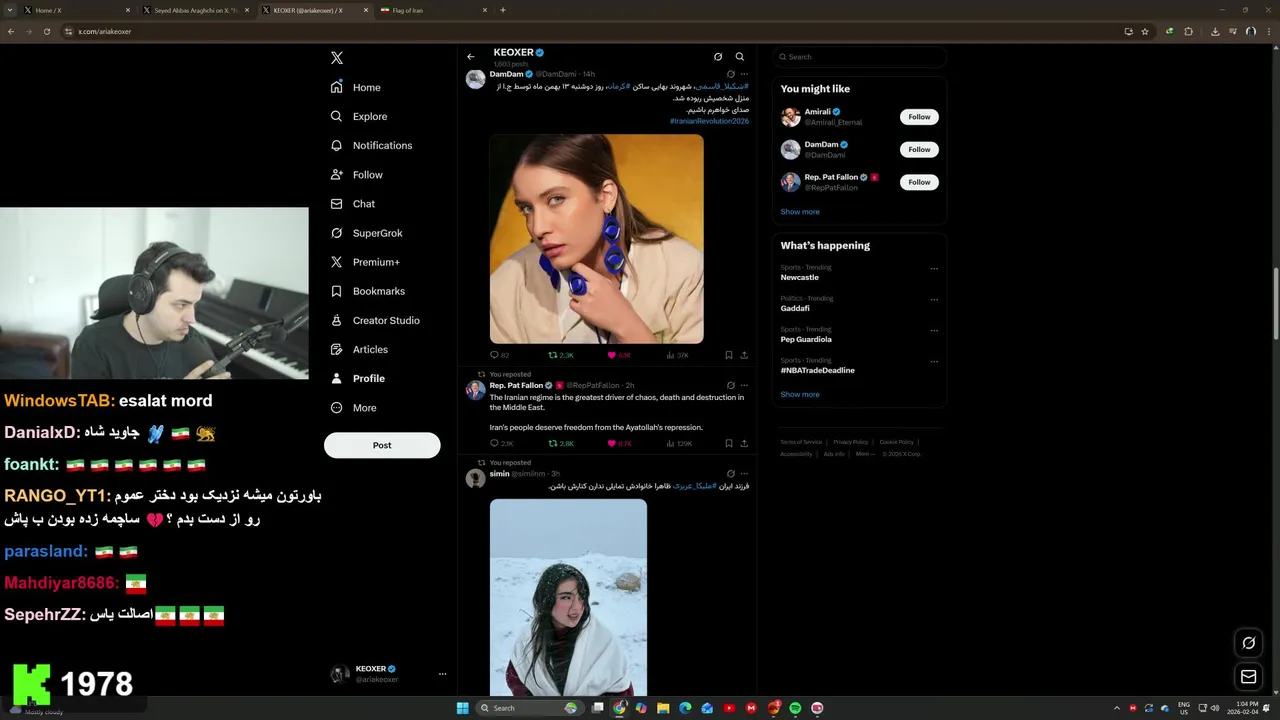Open Windows Start menu
The width and height of the screenshot is (1280, 720).
coord(462,708)
